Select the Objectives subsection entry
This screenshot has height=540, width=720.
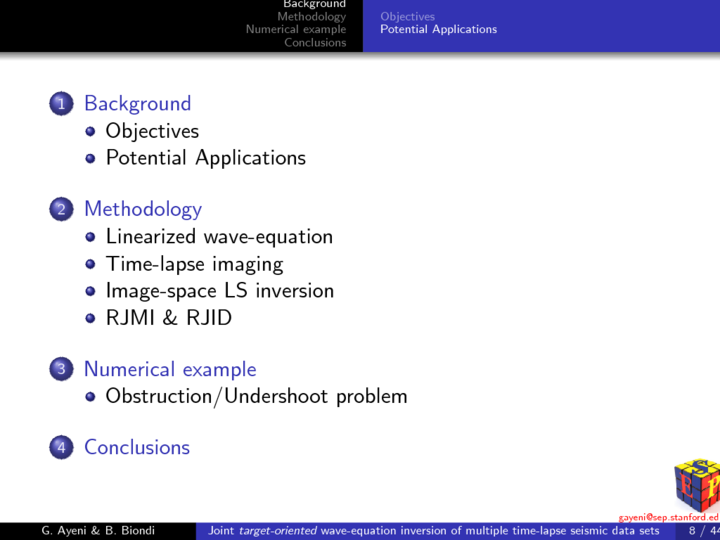[152, 131]
